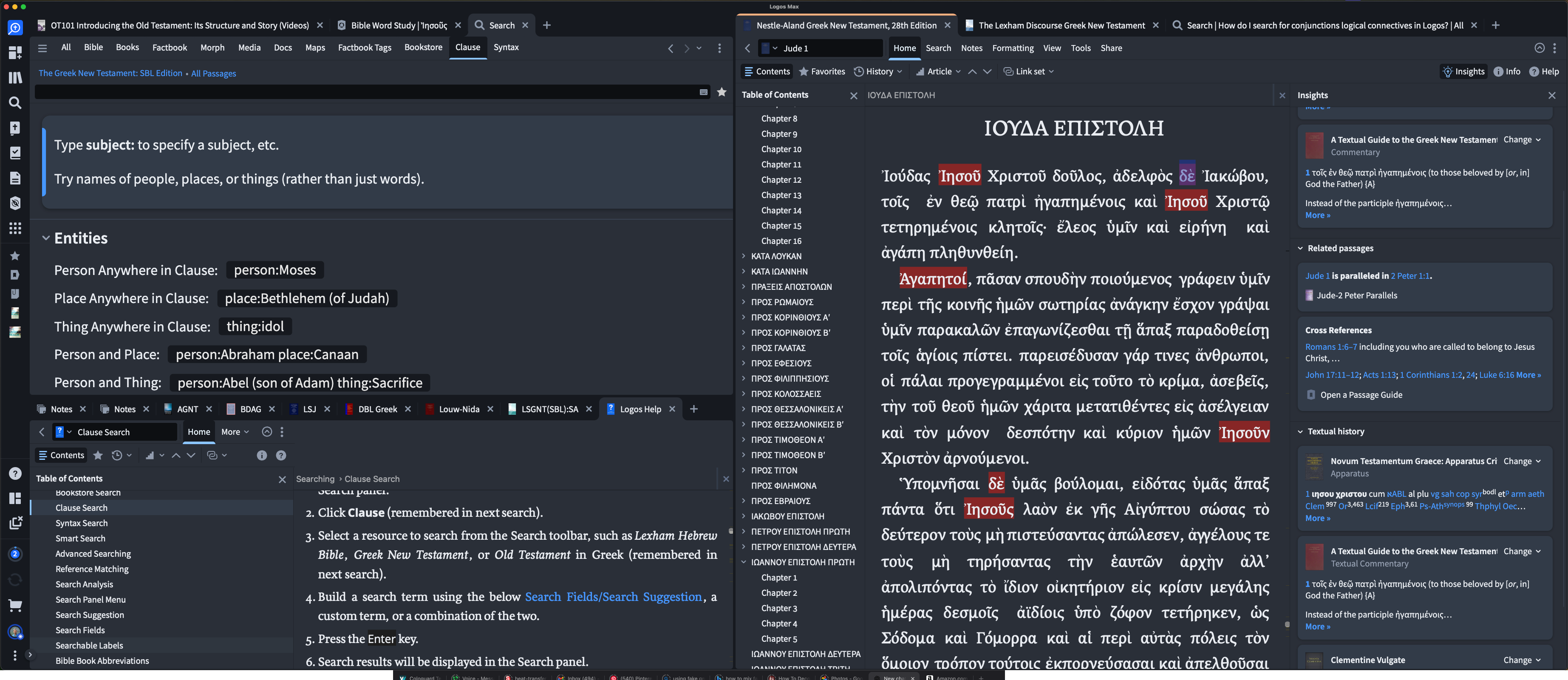Open the hamburger menu in Search panel
This screenshot has width=1568, height=680.
point(42,48)
